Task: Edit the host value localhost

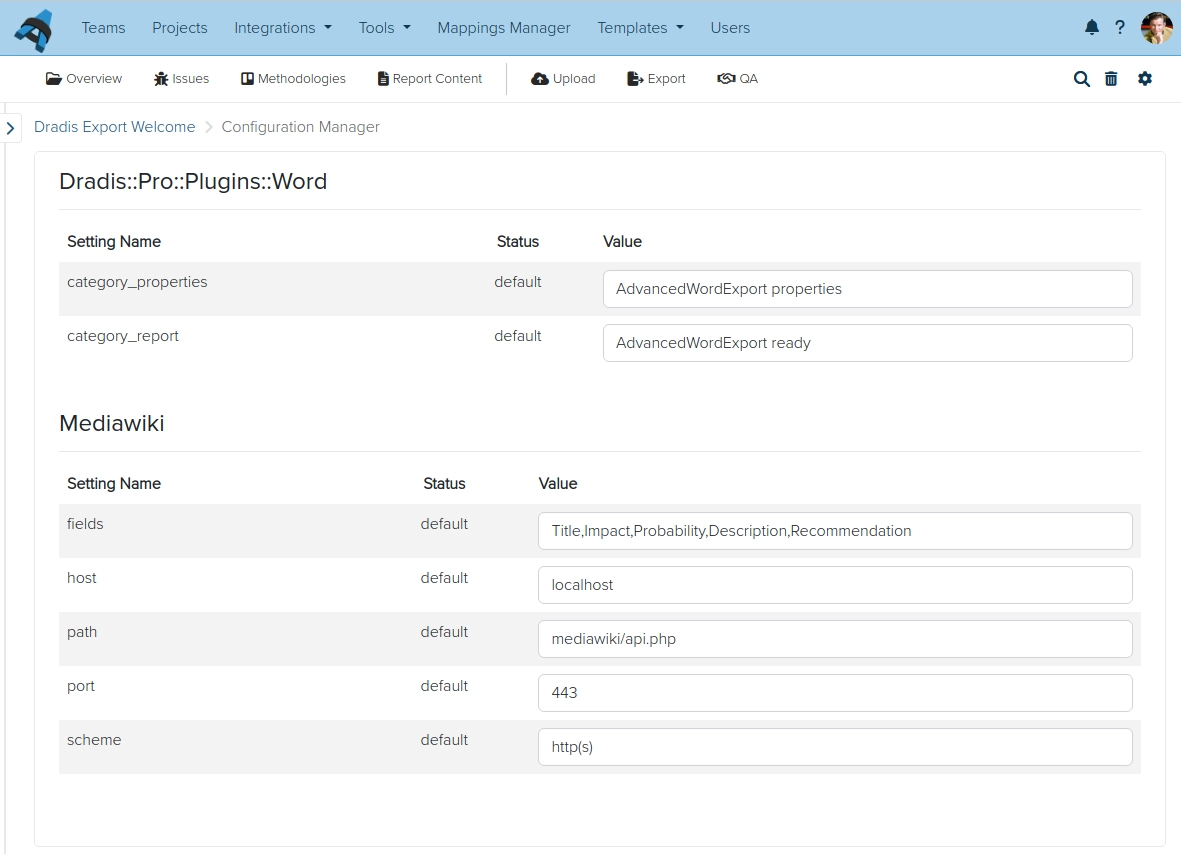Action: coord(835,585)
